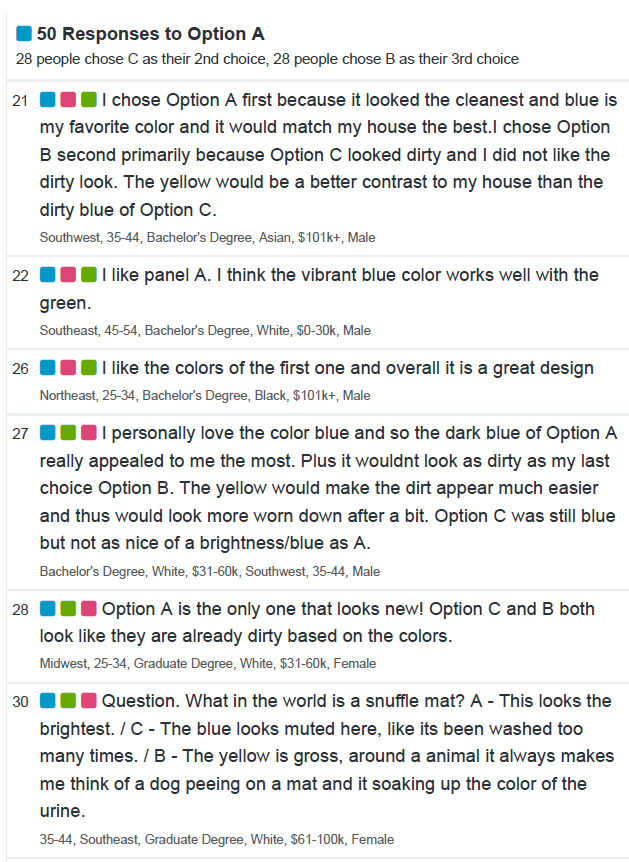Click the pink swatch in response 28
The width and height of the screenshot is (629, 862).
[89, 609]
